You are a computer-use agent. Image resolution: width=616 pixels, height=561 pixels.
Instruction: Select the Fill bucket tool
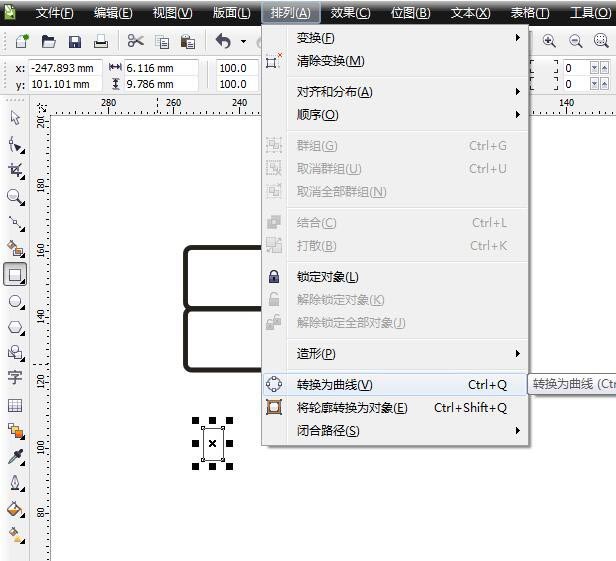pyautogui.click(x=16, y=509)
